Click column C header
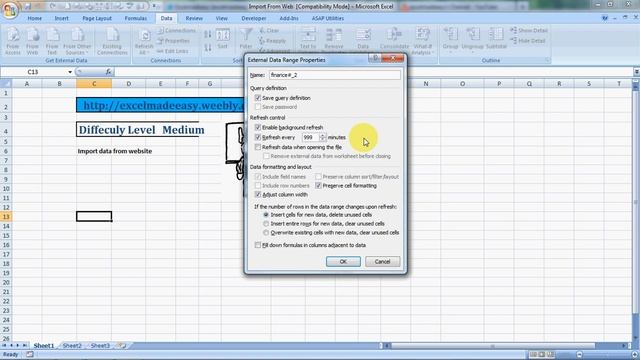 pyautogui.click(x=94, y=84)
